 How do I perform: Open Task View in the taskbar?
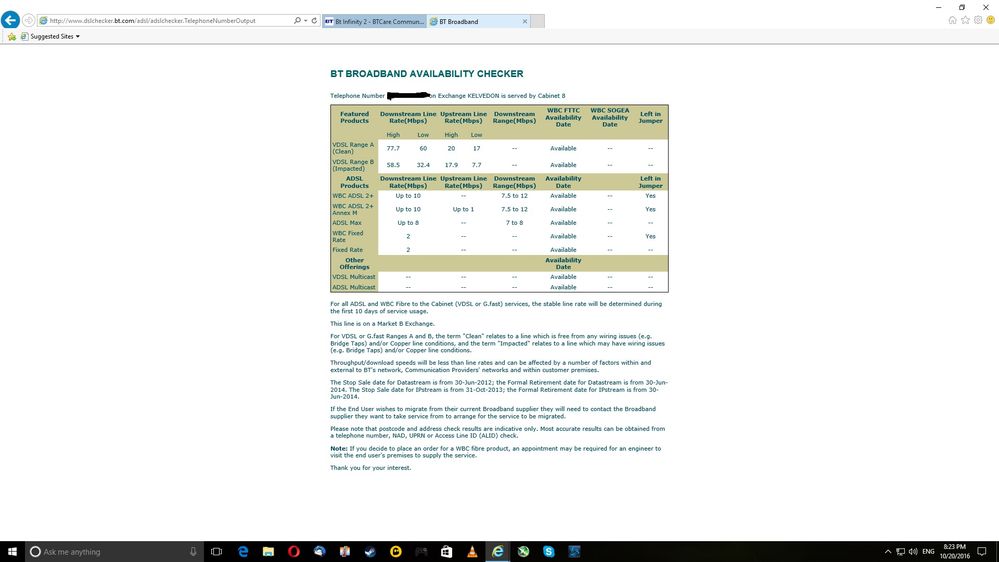(x=217, y=552)
